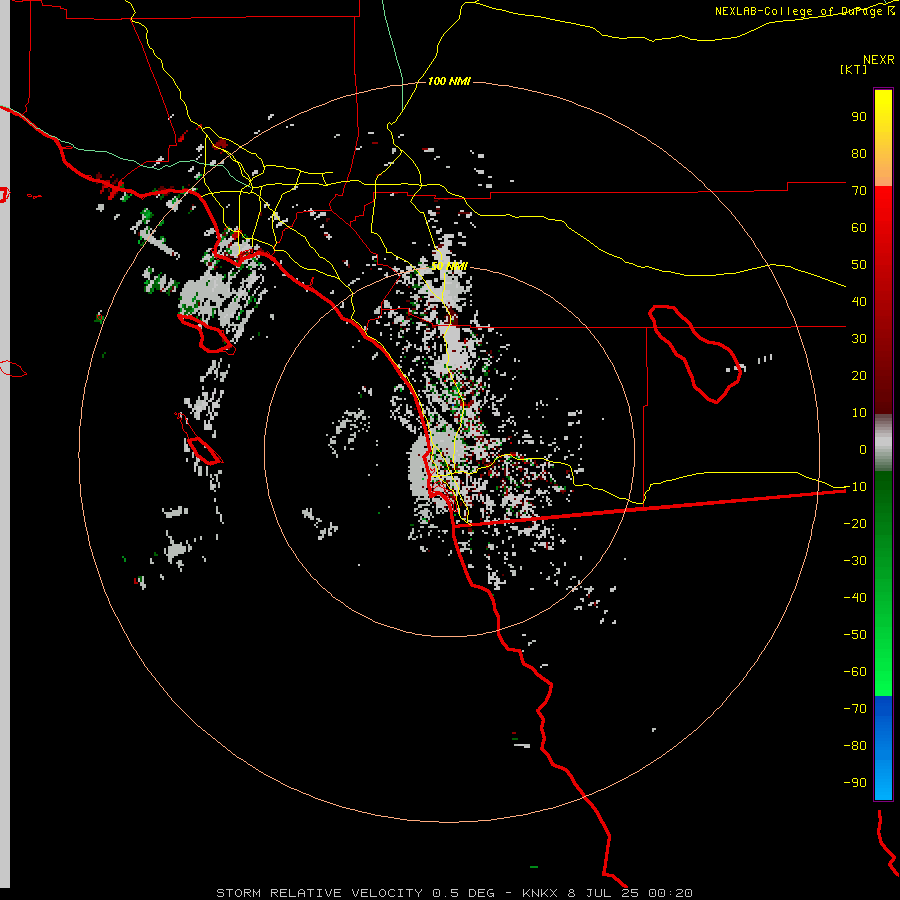Click the 30 knot scale value
This screenshot has width=900, height=900.
[x=859, y=339]
